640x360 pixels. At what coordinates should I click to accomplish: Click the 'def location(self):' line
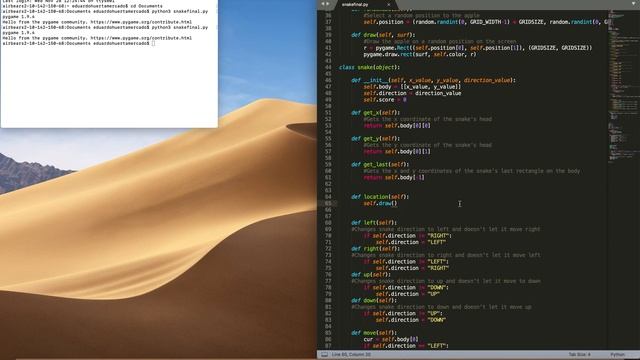click(x=380, y=197)
